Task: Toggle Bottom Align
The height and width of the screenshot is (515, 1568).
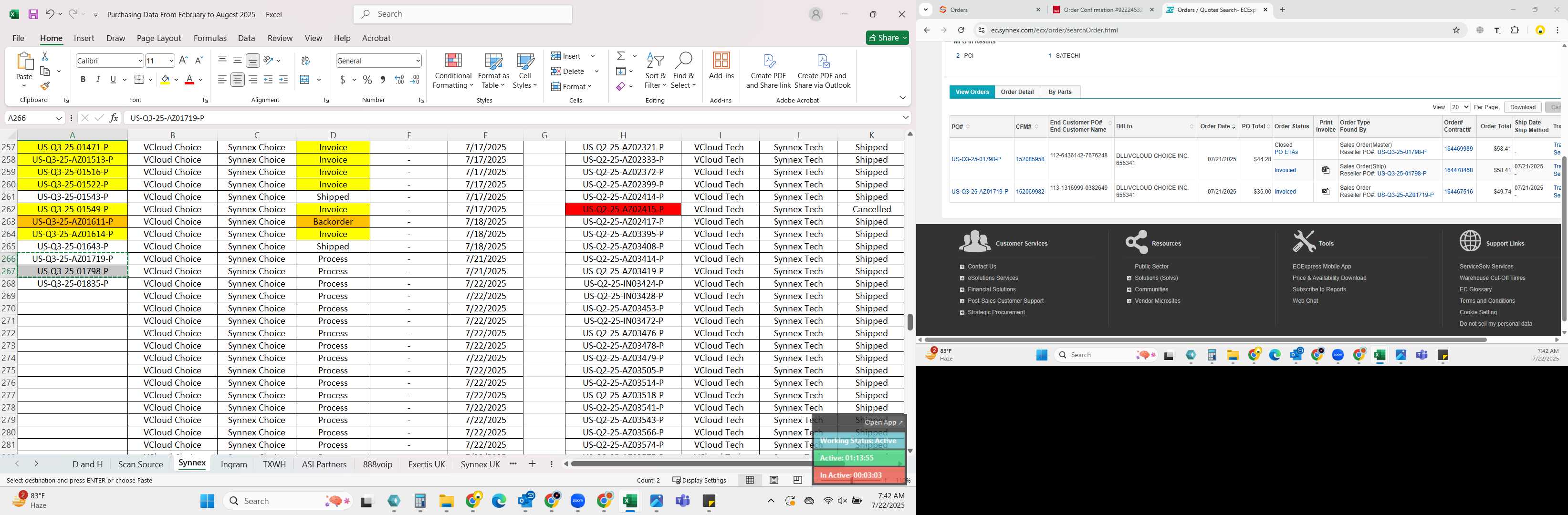Action: coord(252,60)
